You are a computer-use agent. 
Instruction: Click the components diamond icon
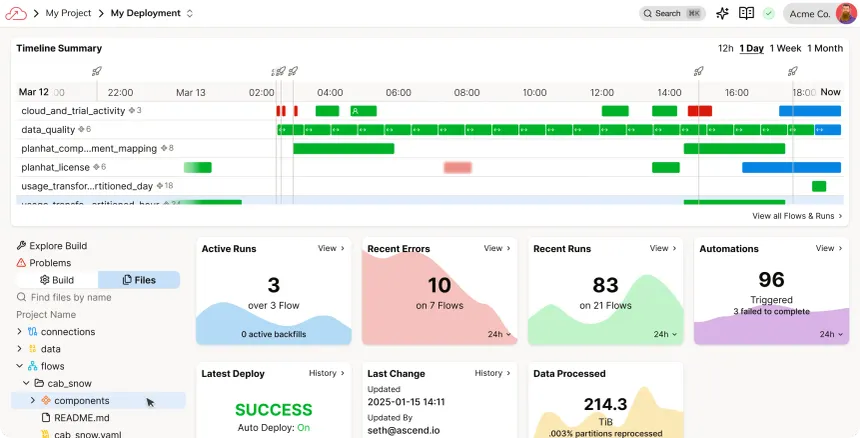tap(46, 401)
